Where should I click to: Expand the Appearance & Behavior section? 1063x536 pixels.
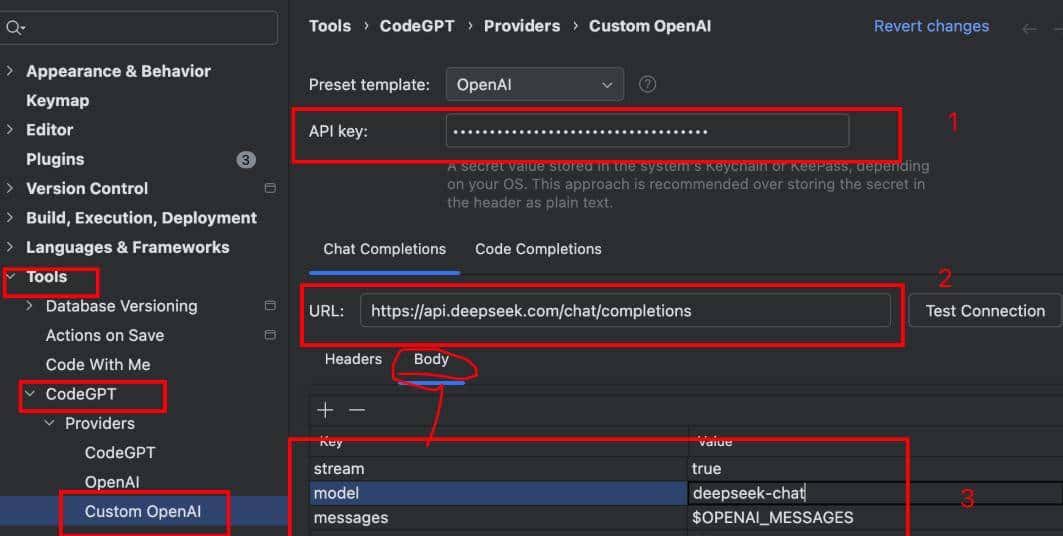click(10, 71)
